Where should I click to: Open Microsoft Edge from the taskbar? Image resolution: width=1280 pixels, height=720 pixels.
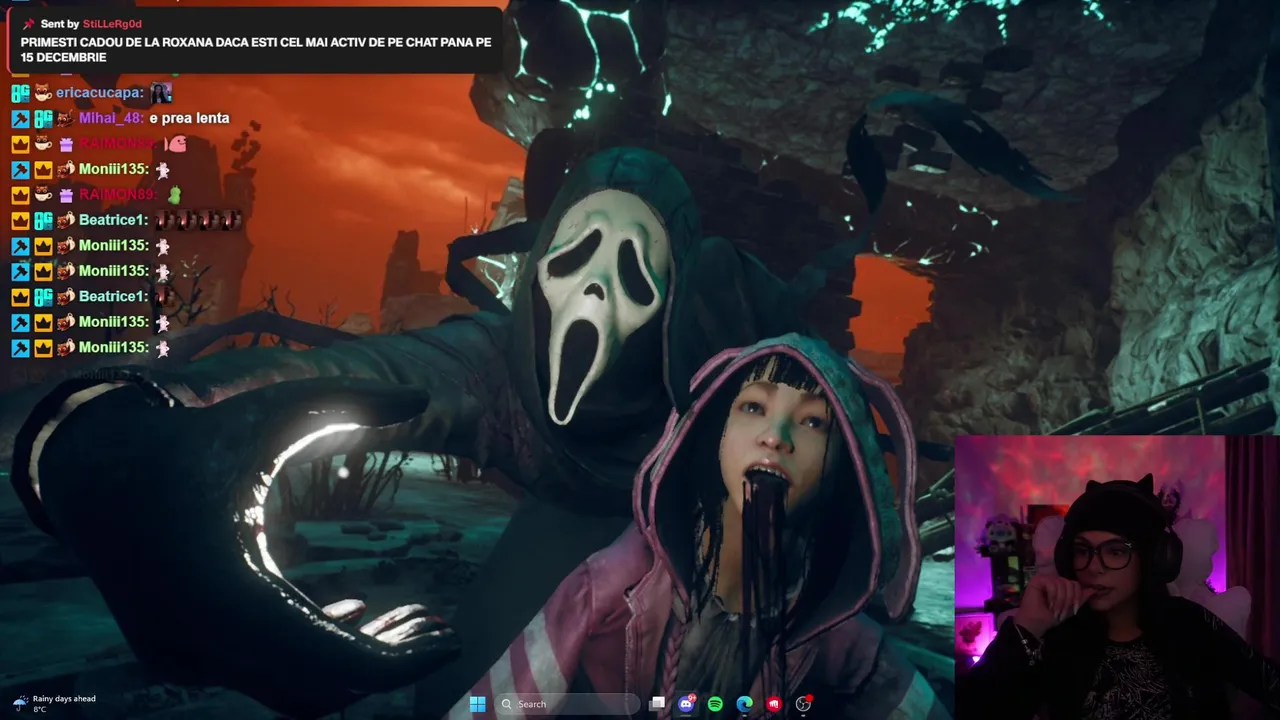744,704
